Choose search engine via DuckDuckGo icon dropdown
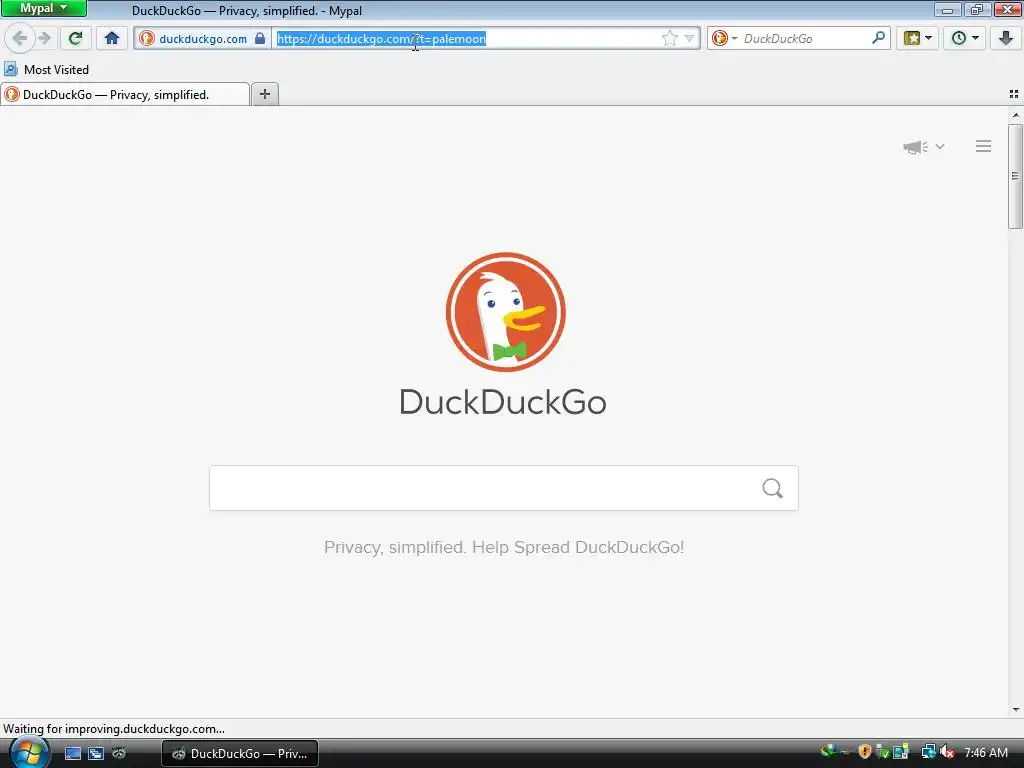 tap(724, 39)
